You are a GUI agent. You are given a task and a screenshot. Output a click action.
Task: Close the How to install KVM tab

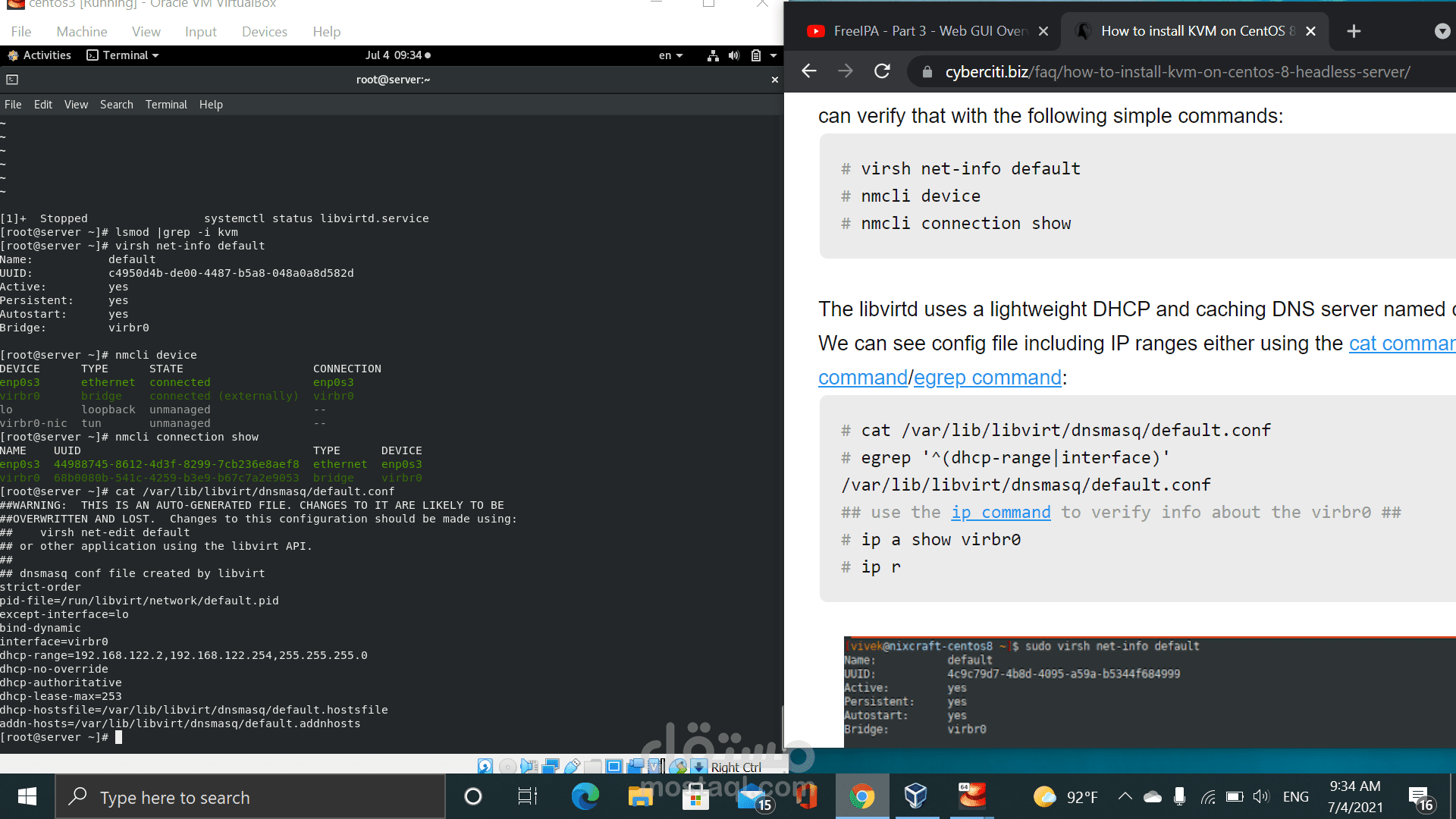(x=1310, y=31)
